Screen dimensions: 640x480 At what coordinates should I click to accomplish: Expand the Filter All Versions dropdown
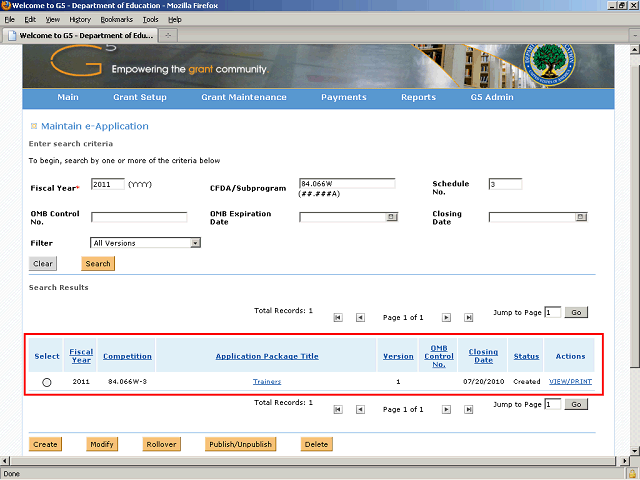tap(195, 243)
